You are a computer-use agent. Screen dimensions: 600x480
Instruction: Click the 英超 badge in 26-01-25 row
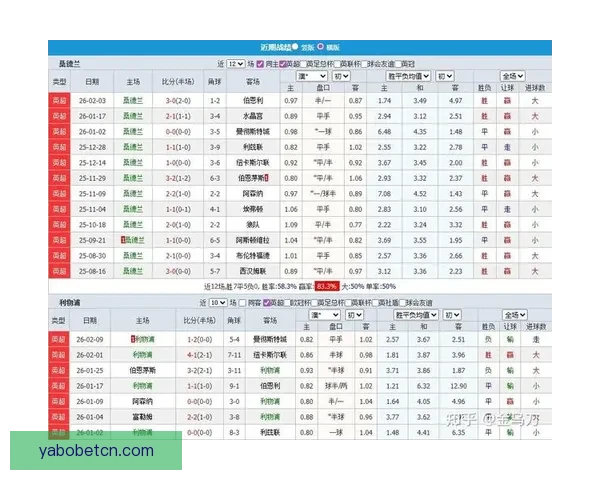60,370
